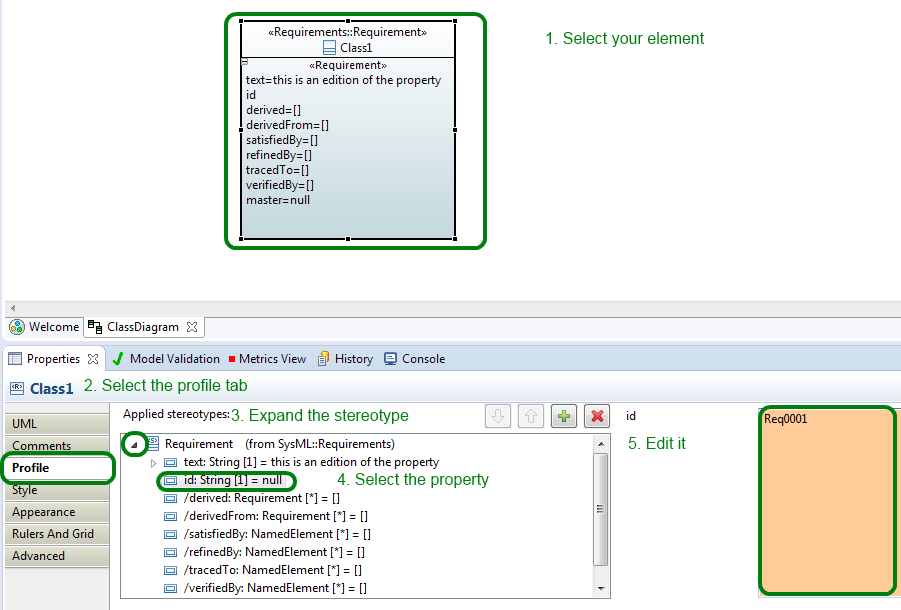Click the stereotypes list scrollbar thumb
The height and width of the screenshot is (610, 901).
tap(600, 509)
